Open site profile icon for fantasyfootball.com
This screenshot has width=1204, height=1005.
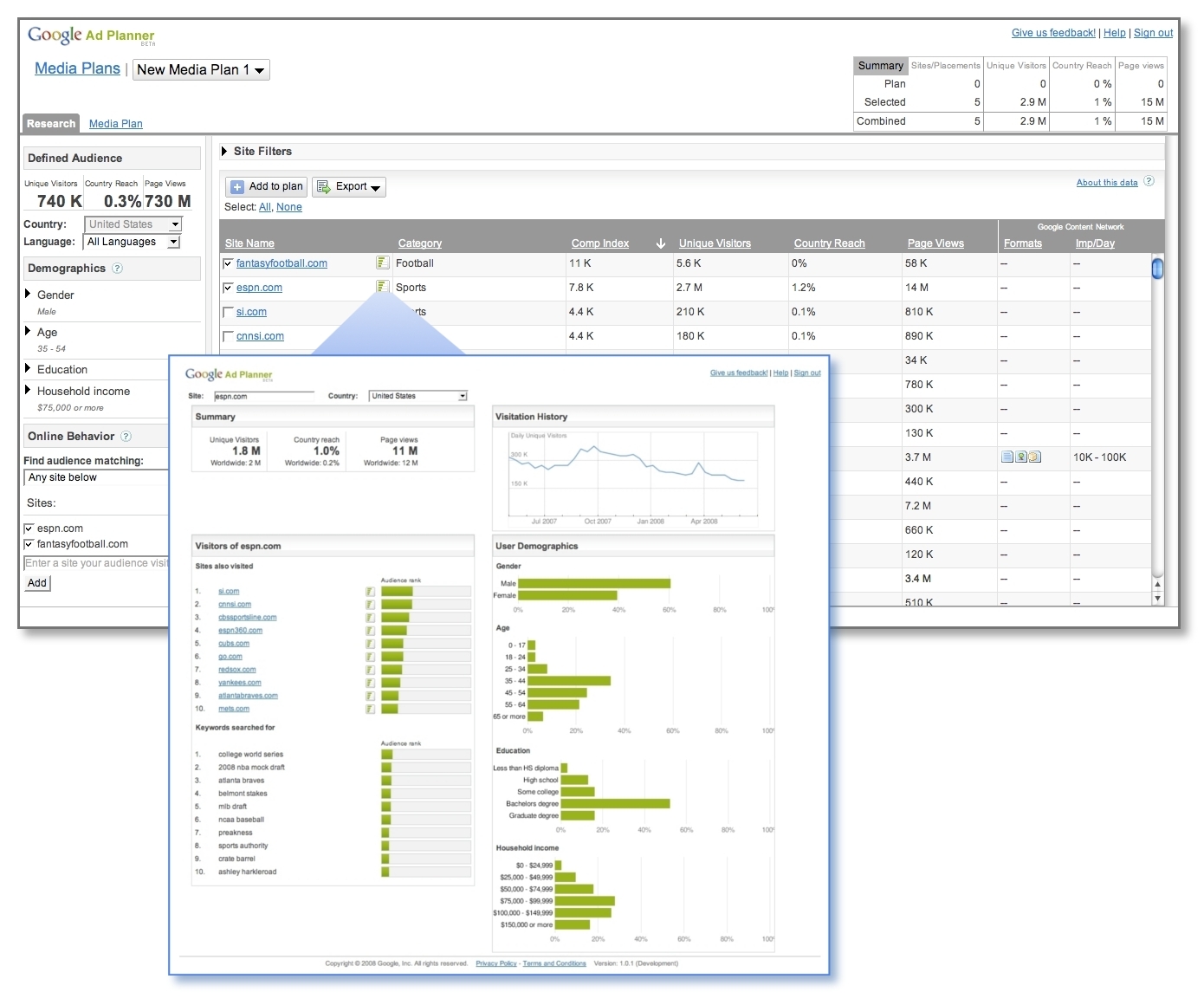click(x=382, y=263)
